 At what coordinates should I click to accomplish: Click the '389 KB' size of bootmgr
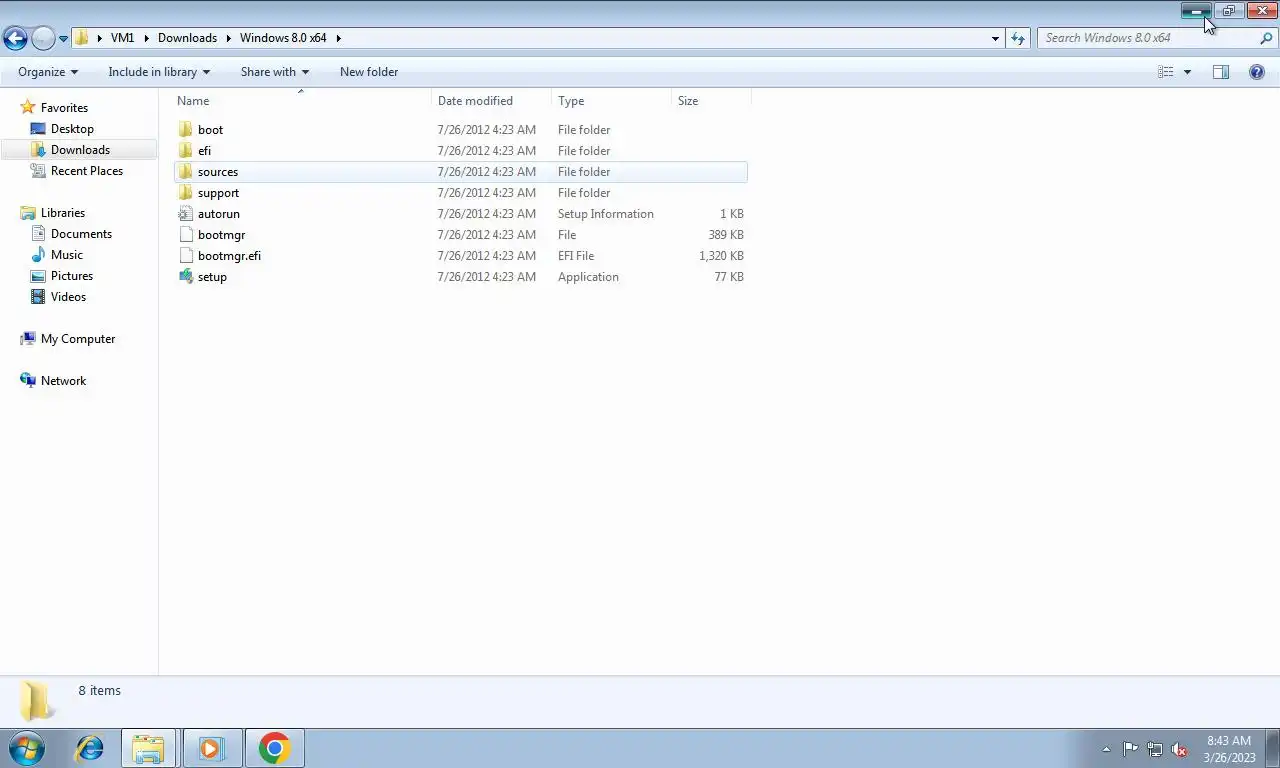[726, 235]
